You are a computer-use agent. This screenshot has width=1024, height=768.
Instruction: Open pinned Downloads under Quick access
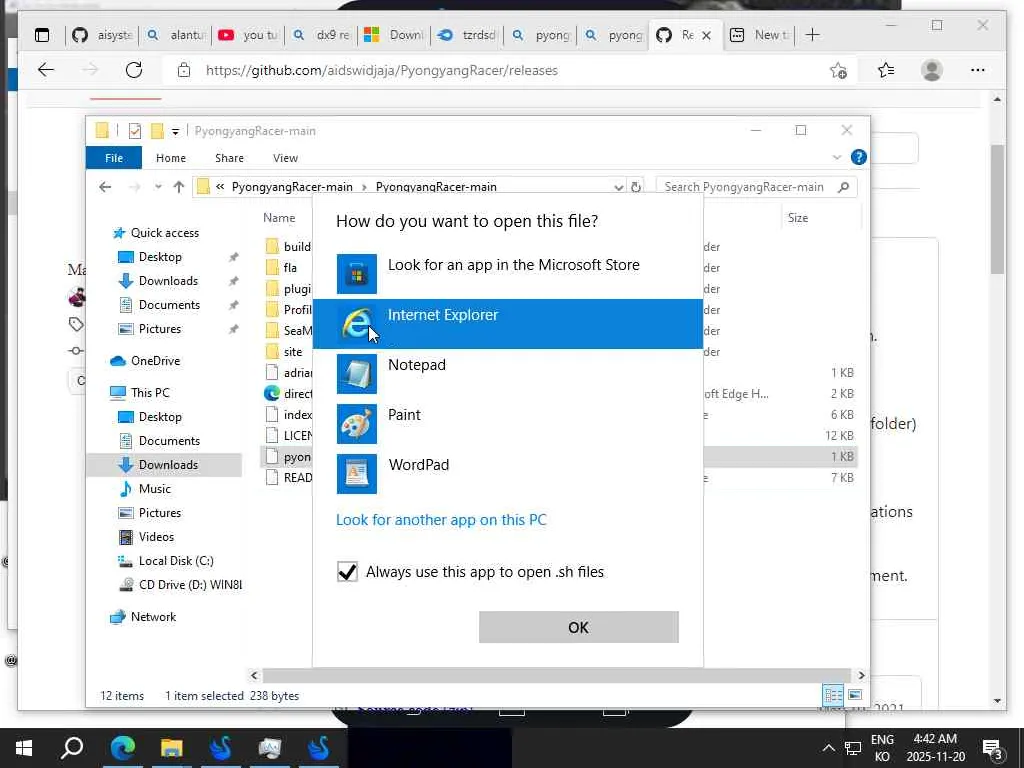(x=168, y=281)
